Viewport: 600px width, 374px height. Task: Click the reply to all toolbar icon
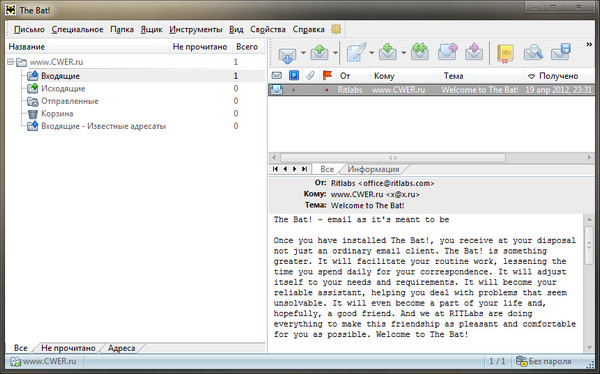419,52
